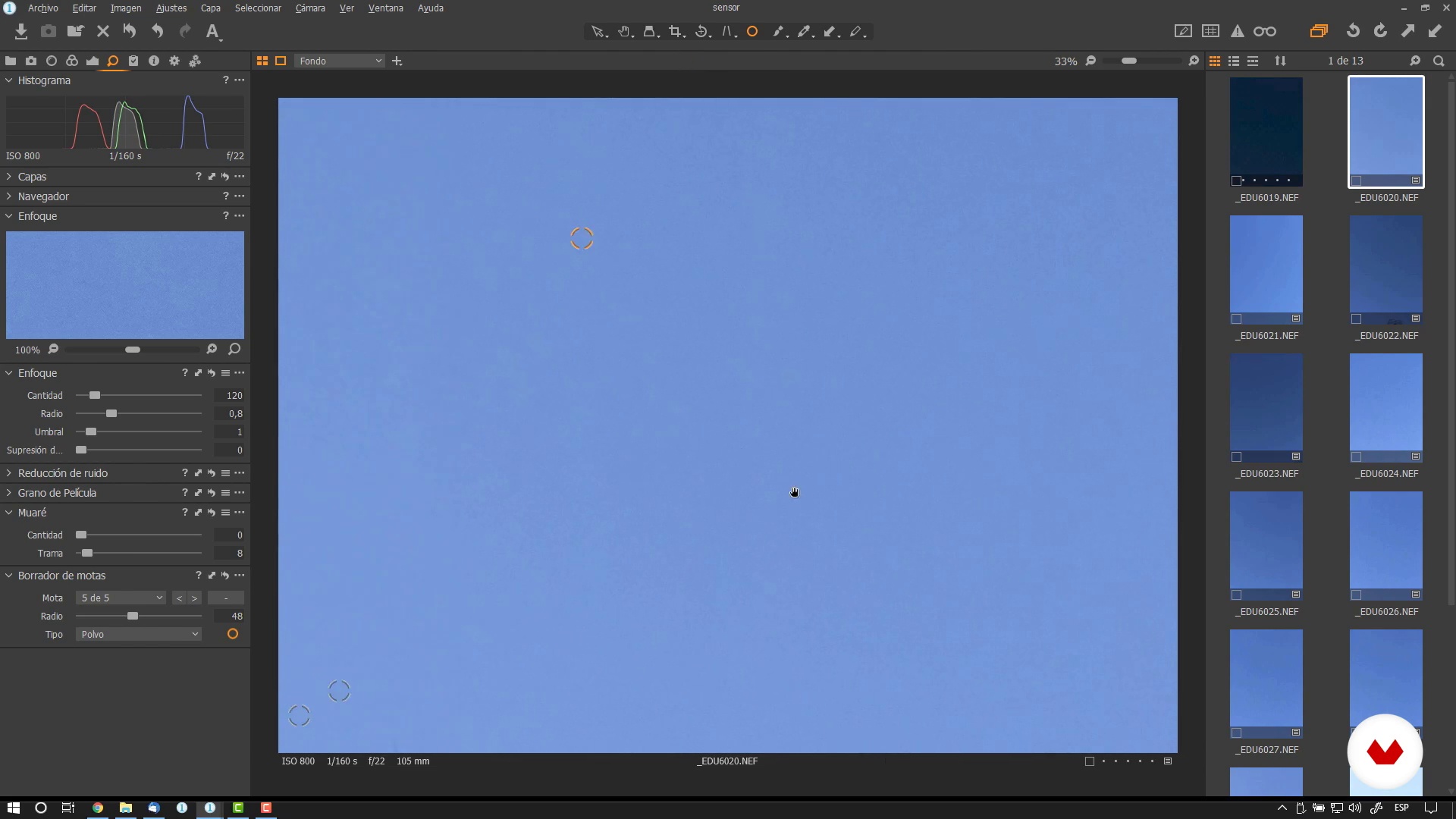The width and height of the screenshot is (1456, 819).
Task: Click the Undo arrow icon
Action: coord(157,31)
